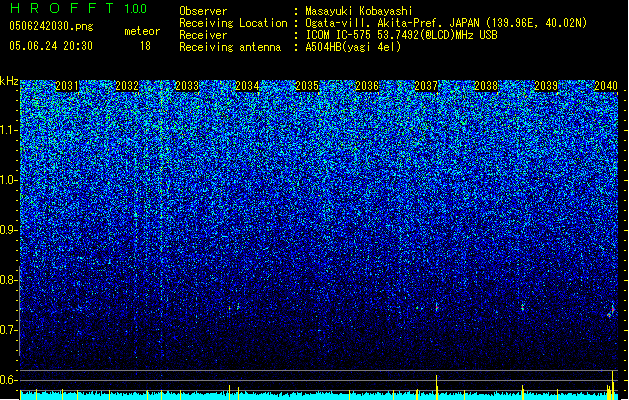Image resolution: width=629 pixels, height=400 pixels.
Task: Click the 1.0 kHz axis label
Action: point(8,180)
